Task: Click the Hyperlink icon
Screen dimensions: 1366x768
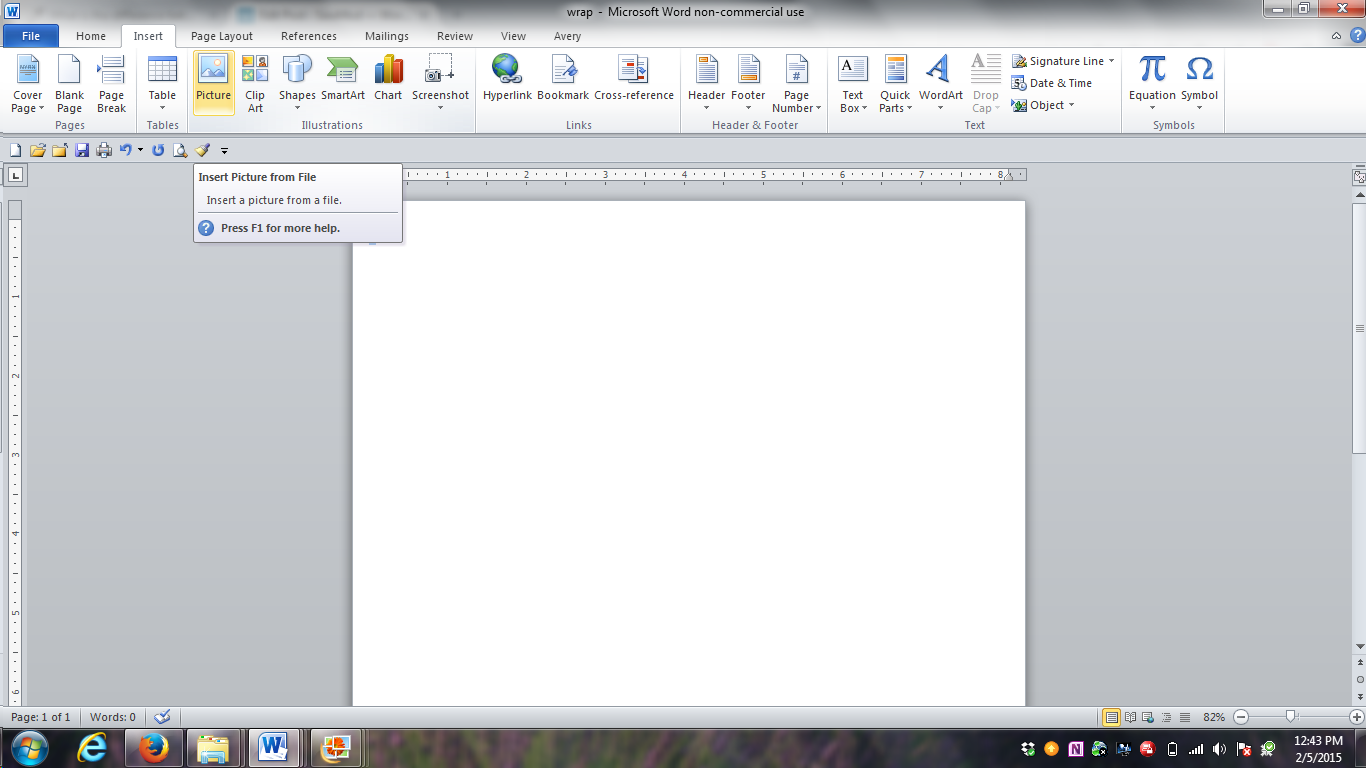Action: click(507, 80)
